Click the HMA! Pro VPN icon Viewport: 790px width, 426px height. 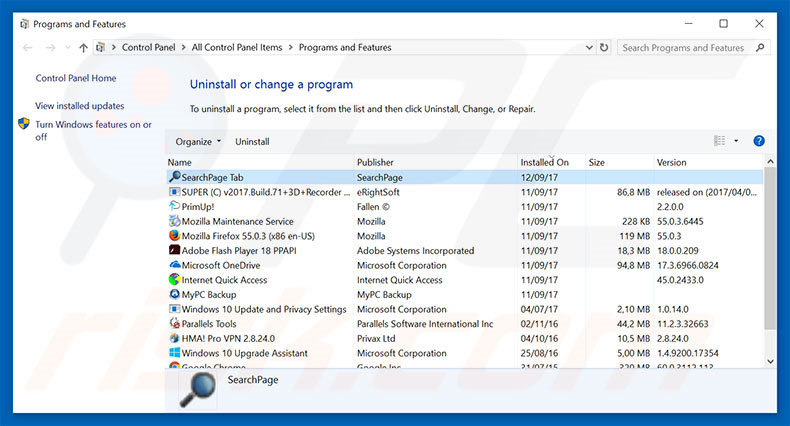pos(174,338)
